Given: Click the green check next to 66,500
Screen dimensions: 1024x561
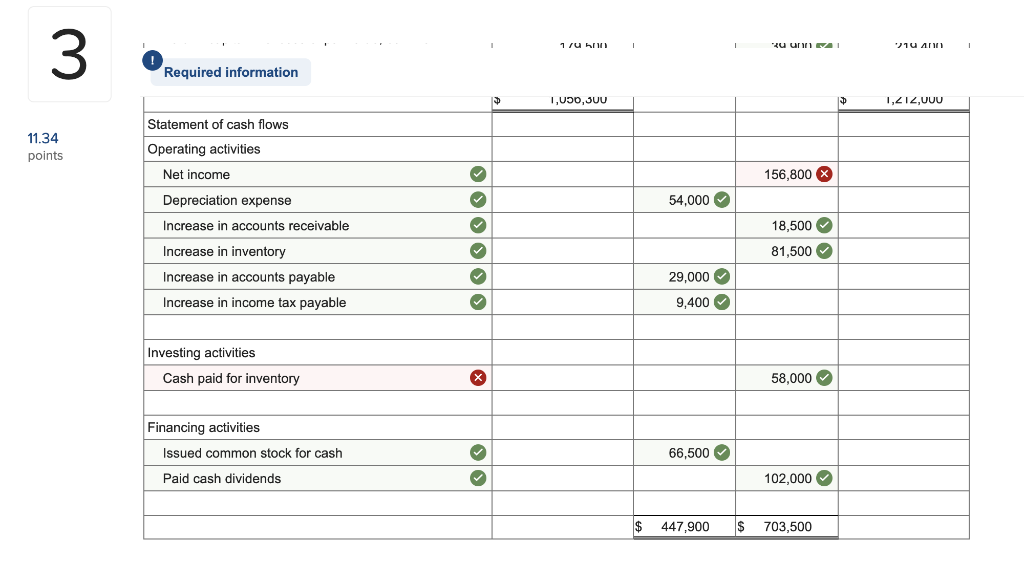Looking at the screenshot, I should (722, 453).
